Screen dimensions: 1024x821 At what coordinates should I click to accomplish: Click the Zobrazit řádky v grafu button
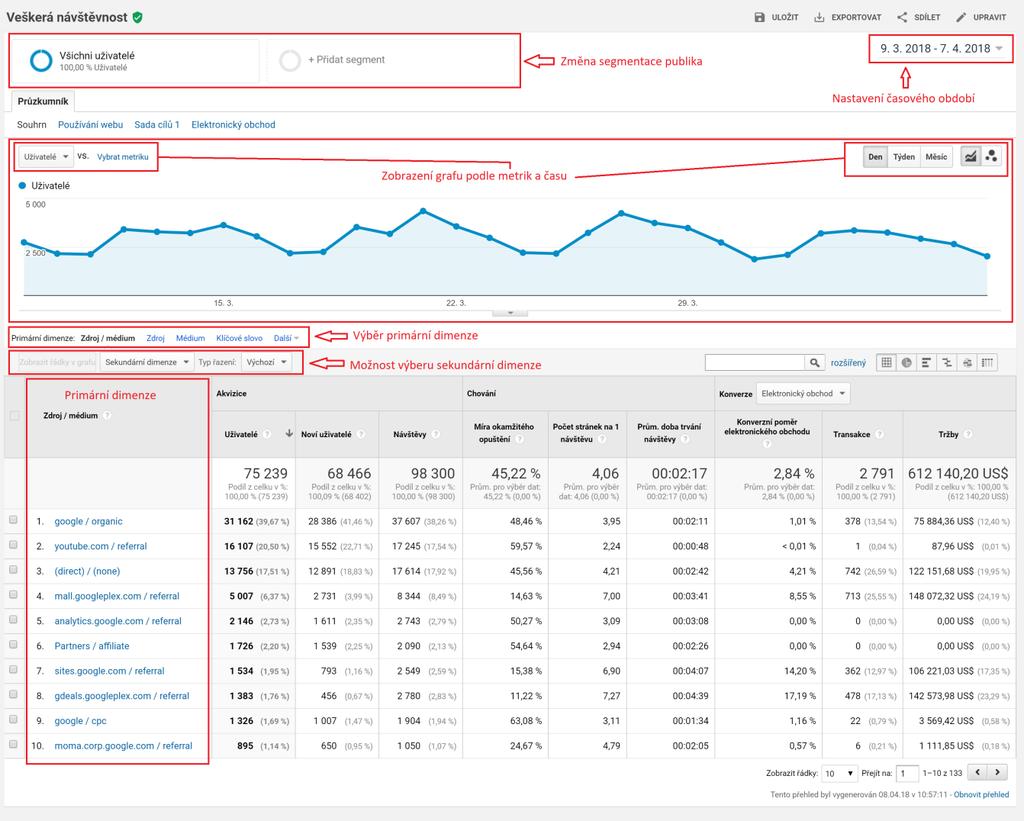57,362
